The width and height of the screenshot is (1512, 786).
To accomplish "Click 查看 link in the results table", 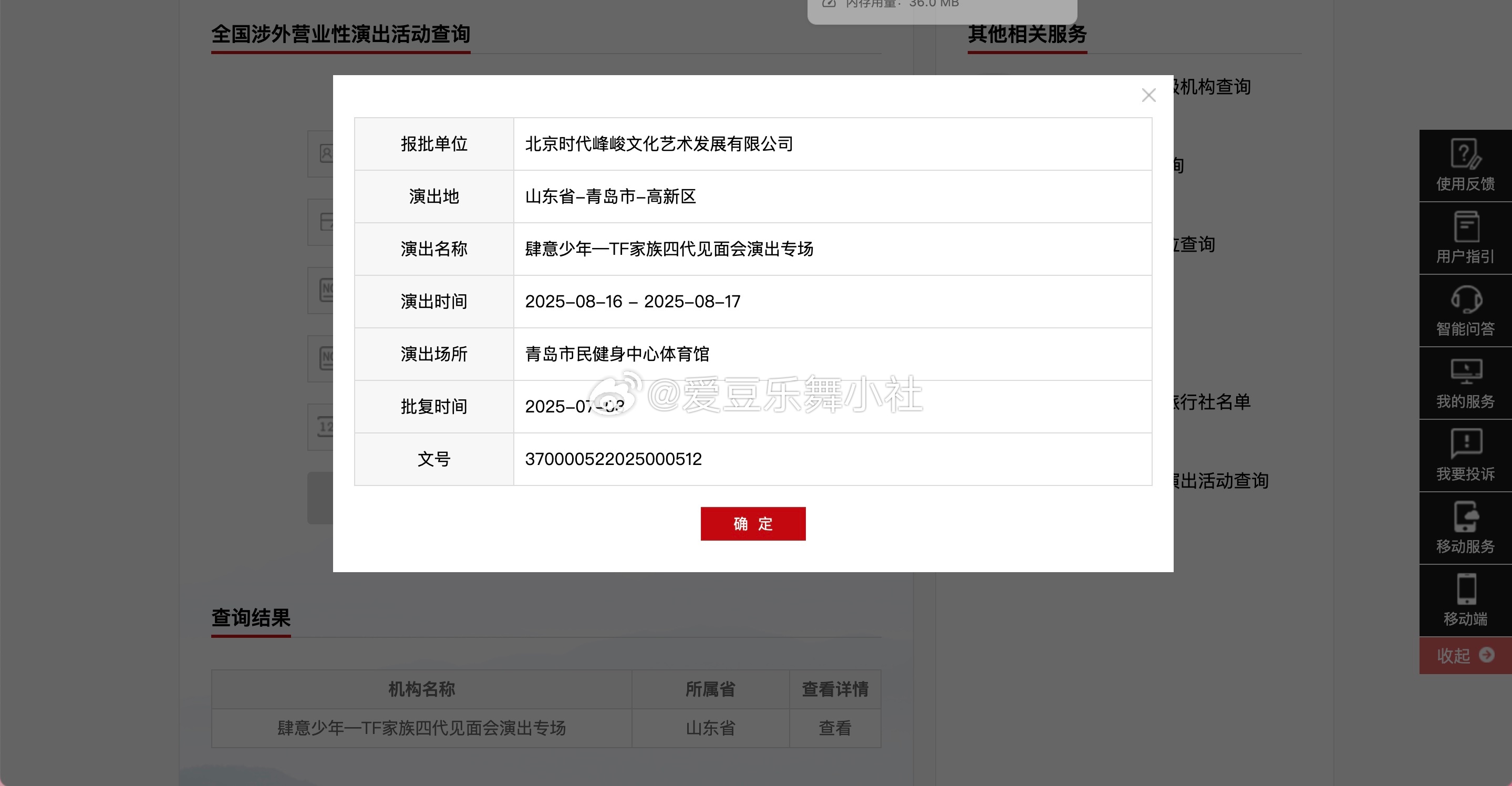I will click(835, 728).
